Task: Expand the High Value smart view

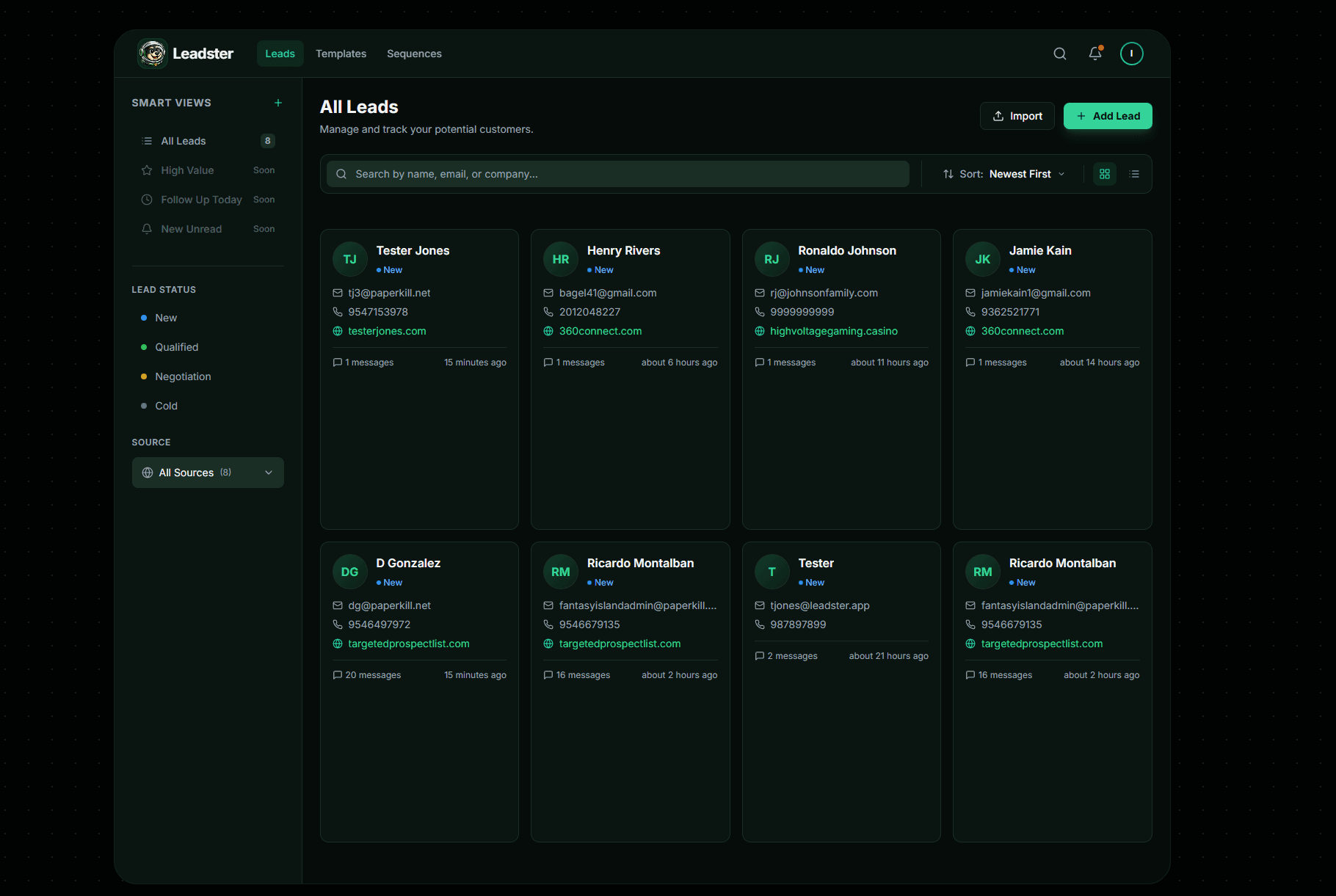Action: [x=187, y=170]
